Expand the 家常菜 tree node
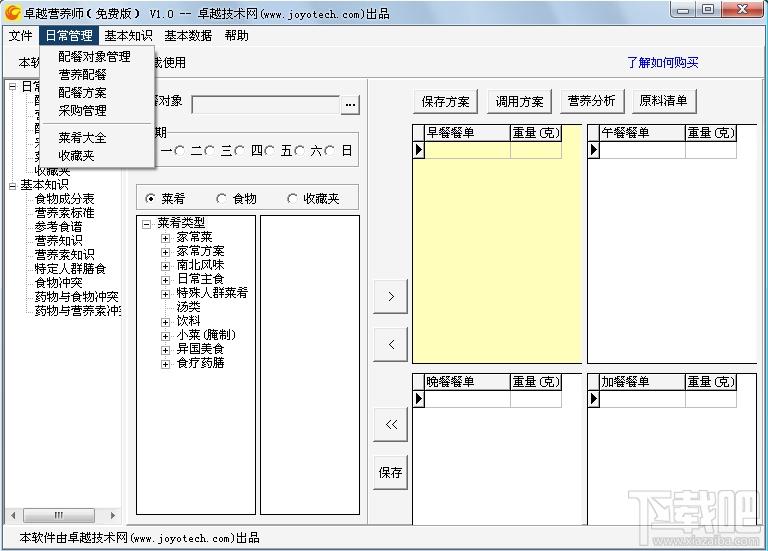768x551 pixels. point(166,238)
